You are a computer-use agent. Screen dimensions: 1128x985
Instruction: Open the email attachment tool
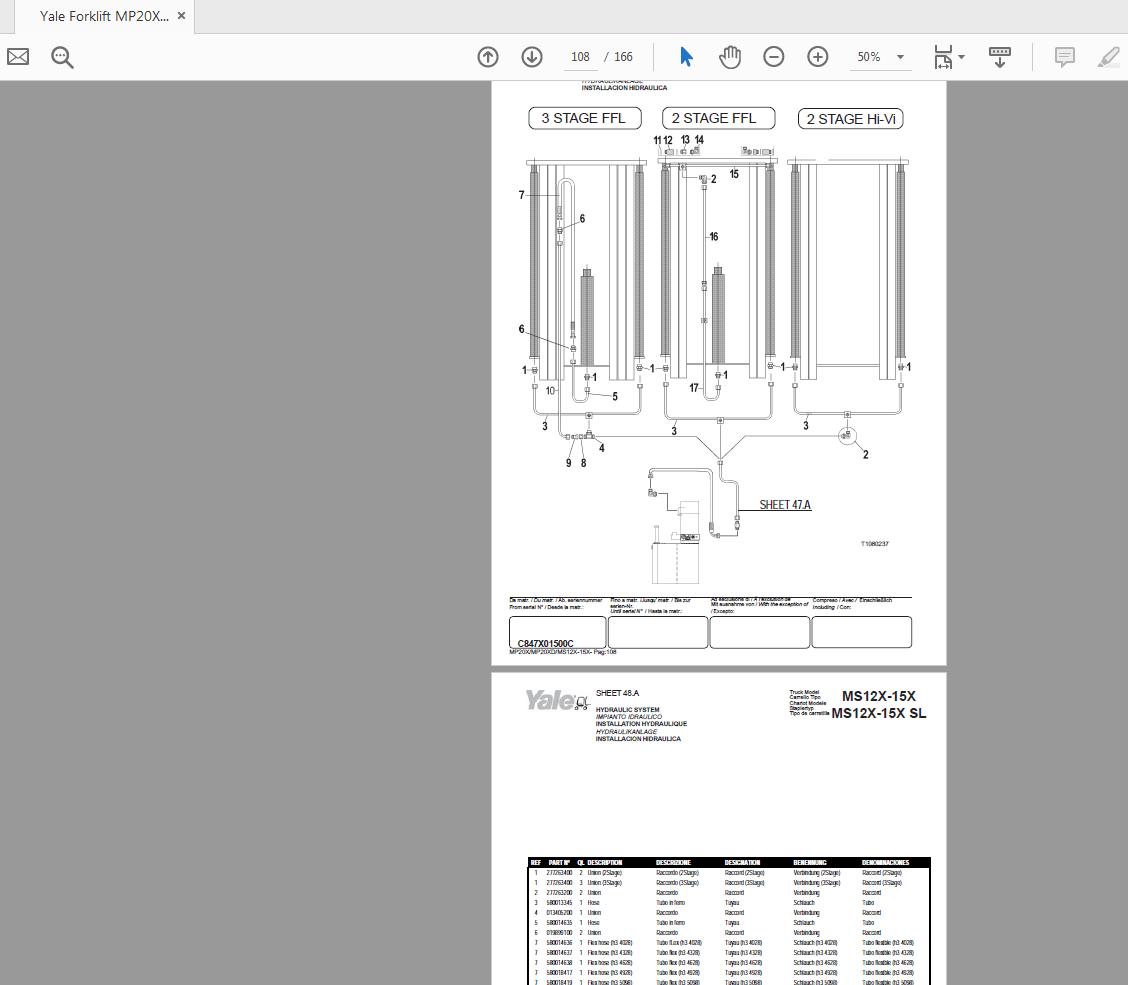17,57
